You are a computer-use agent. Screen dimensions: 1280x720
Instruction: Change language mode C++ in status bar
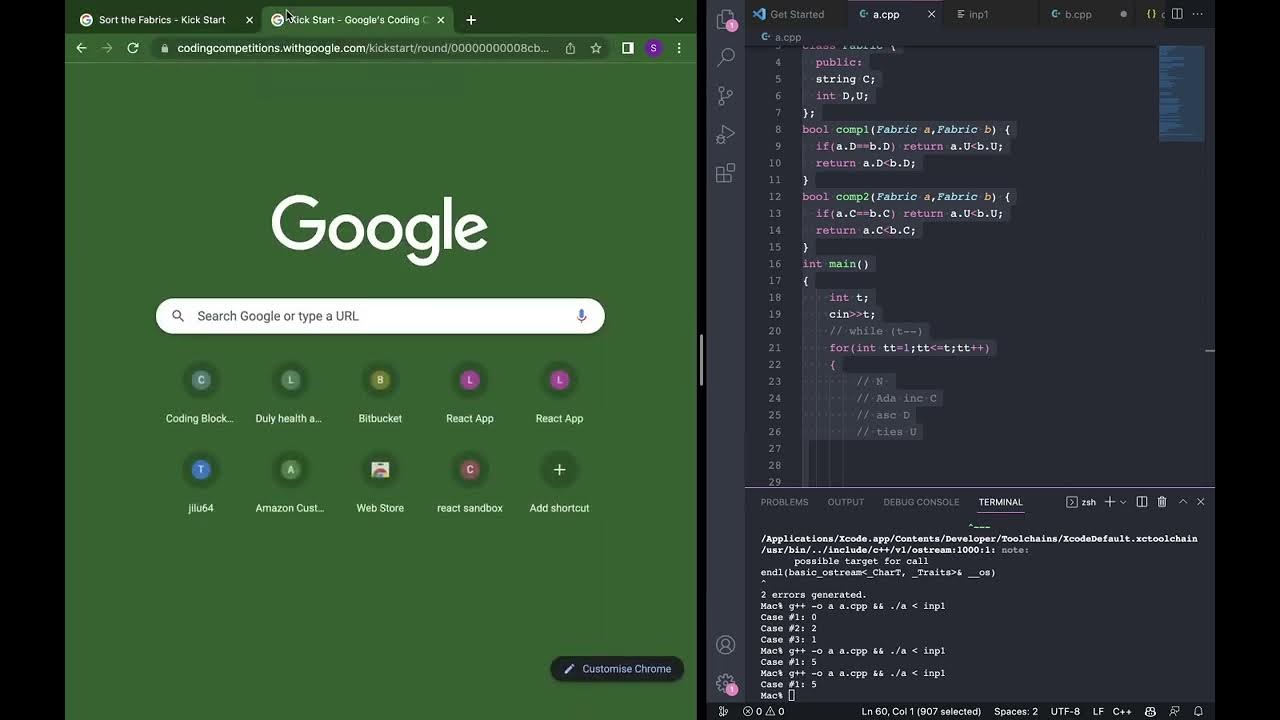point(1122,712)
